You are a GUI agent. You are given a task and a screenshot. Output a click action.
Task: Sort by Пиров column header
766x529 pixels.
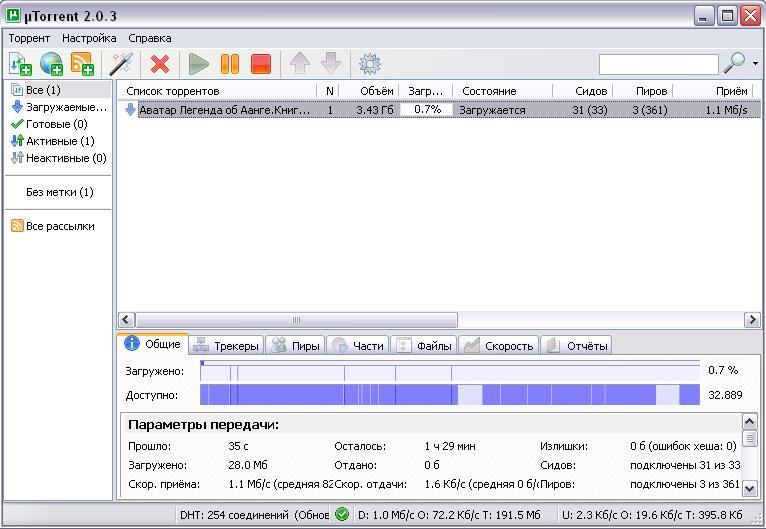[643, 91]
